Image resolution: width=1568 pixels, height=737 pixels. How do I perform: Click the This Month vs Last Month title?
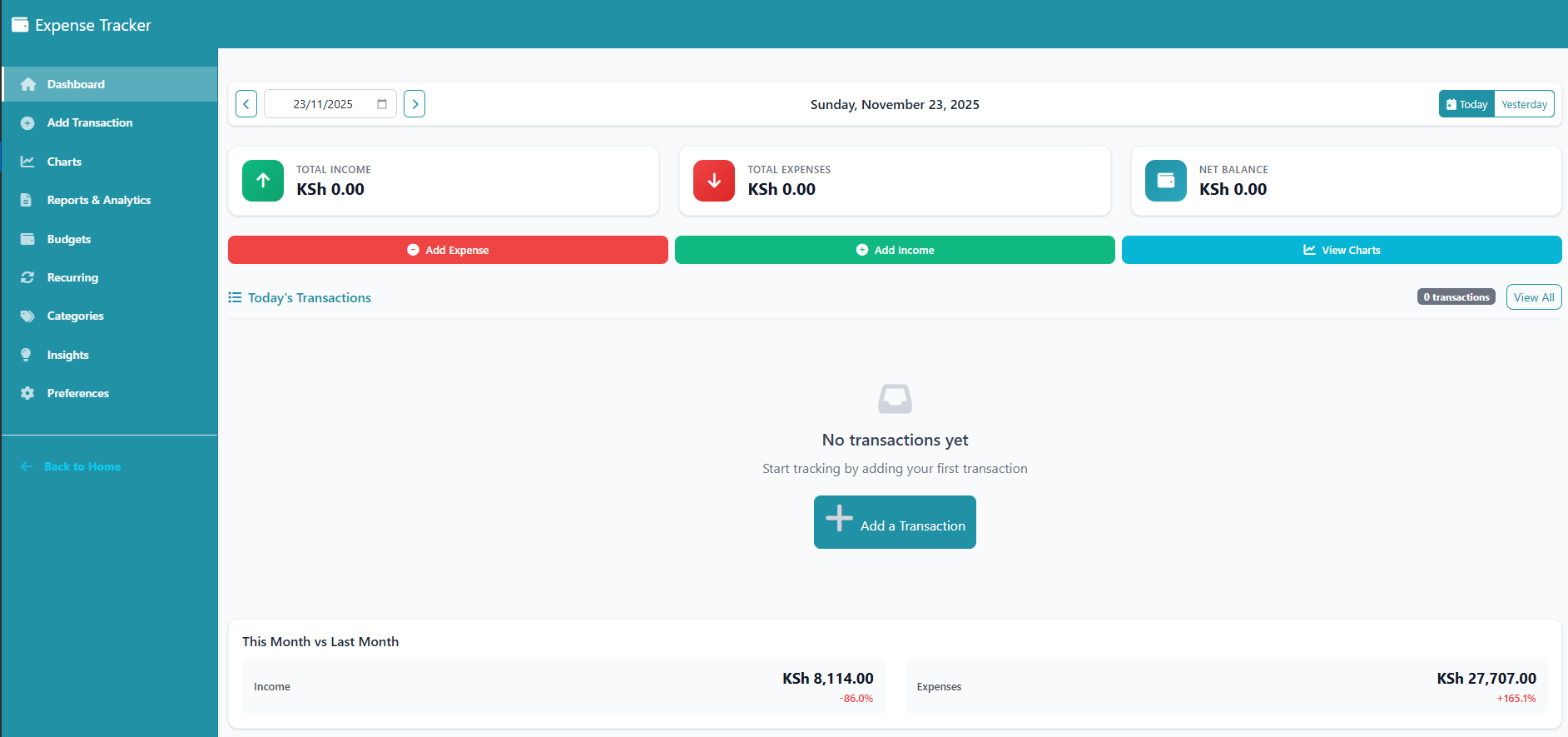(320, 642)
